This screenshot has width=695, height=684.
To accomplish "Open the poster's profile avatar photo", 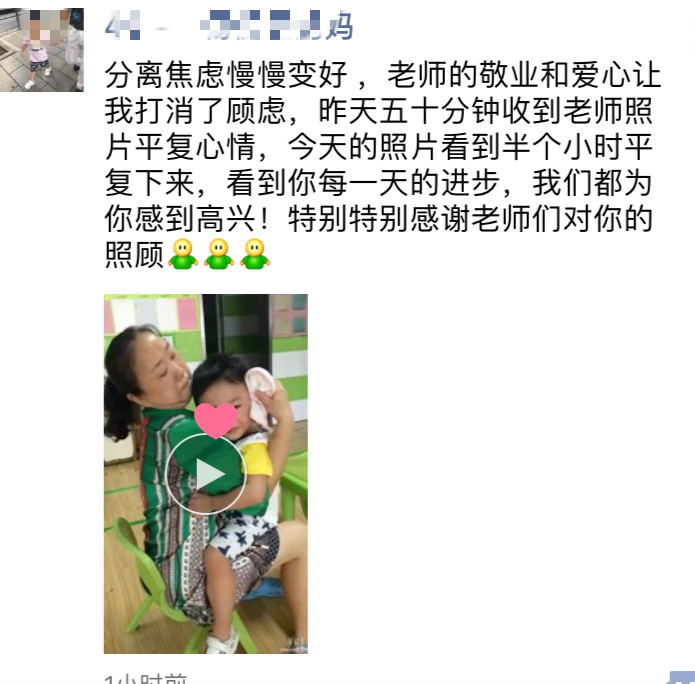I will (42, 50).
